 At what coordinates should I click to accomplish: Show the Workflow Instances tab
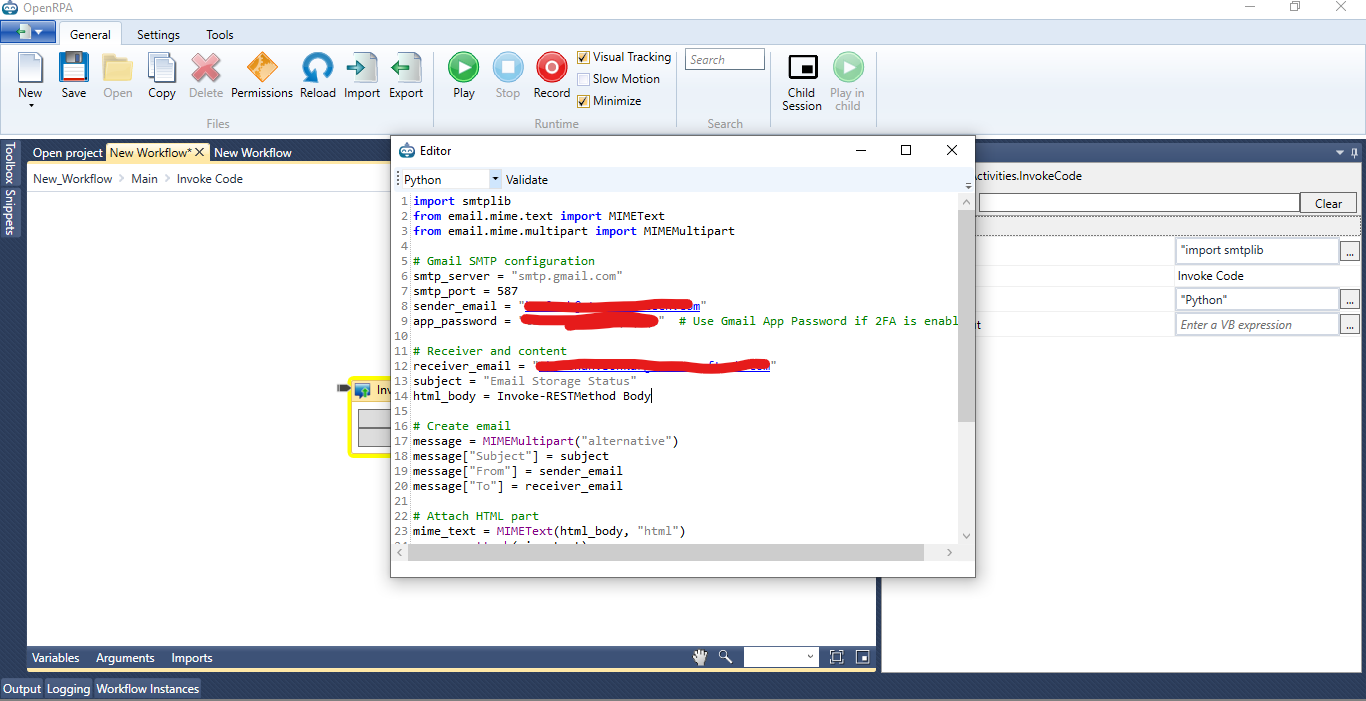147,688
